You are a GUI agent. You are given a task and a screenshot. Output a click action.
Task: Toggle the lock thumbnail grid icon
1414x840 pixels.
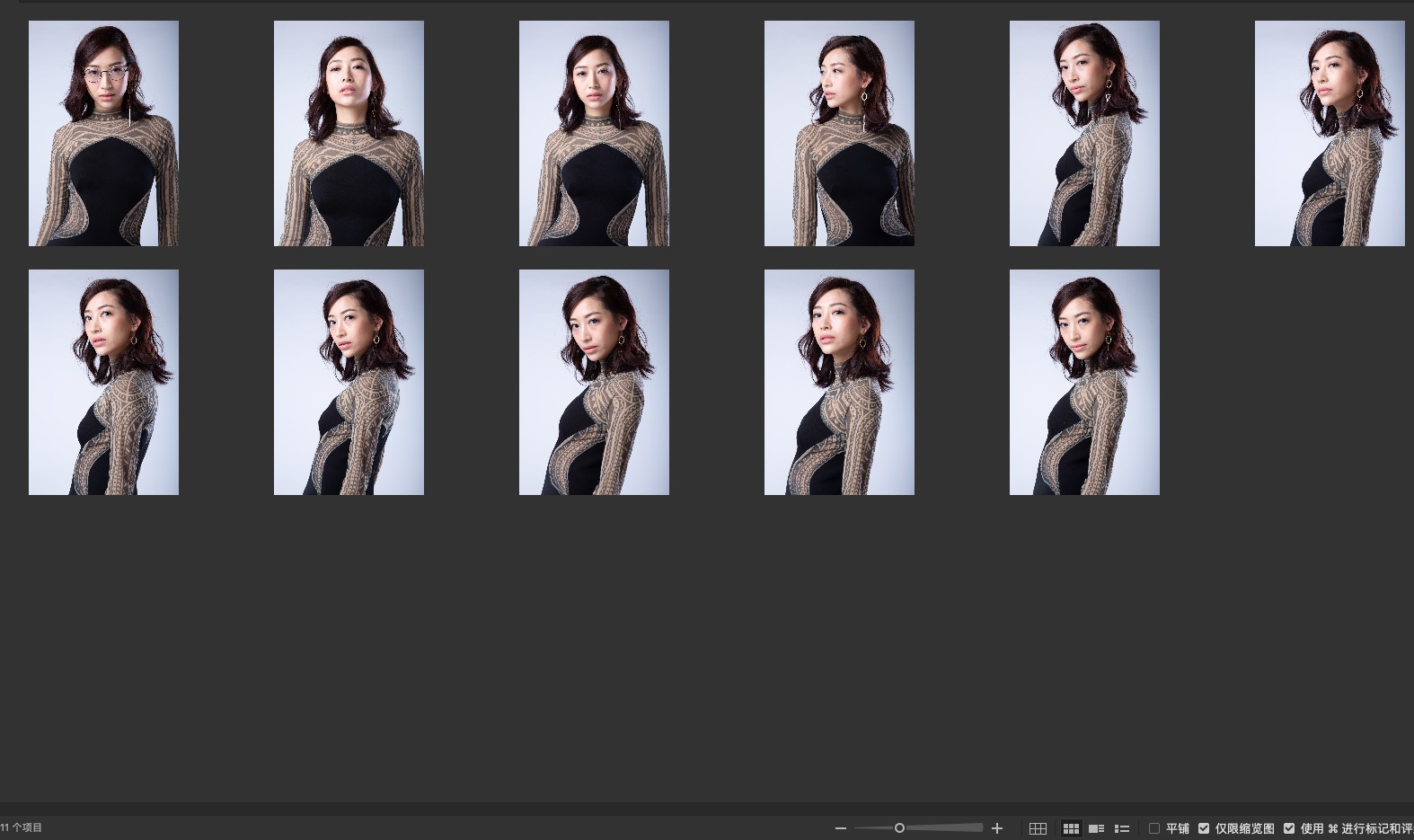(x=1038, y=828)
